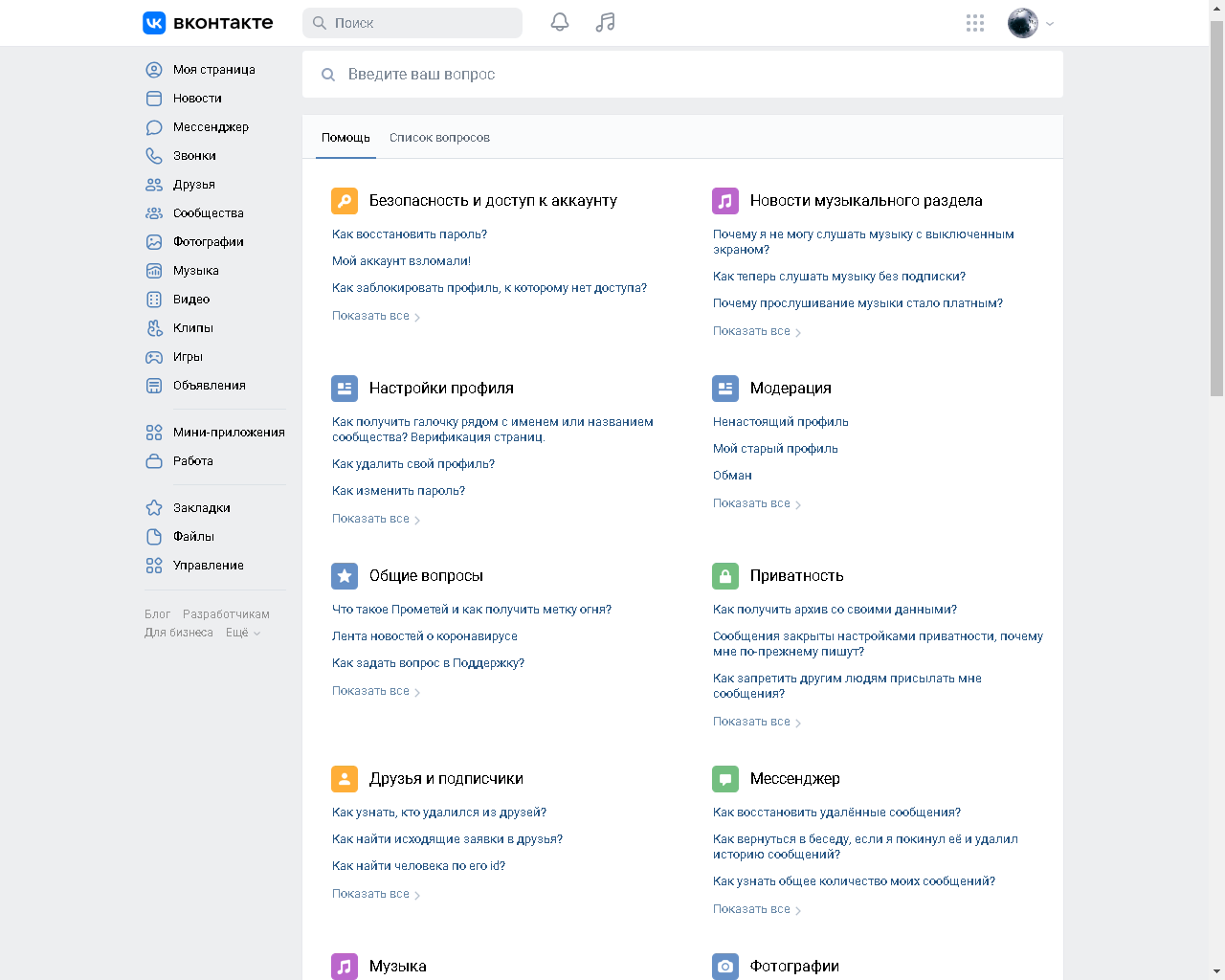The image size is (1225, 980).
Task: Open the services grid icon
Action: tap(974, 23)
